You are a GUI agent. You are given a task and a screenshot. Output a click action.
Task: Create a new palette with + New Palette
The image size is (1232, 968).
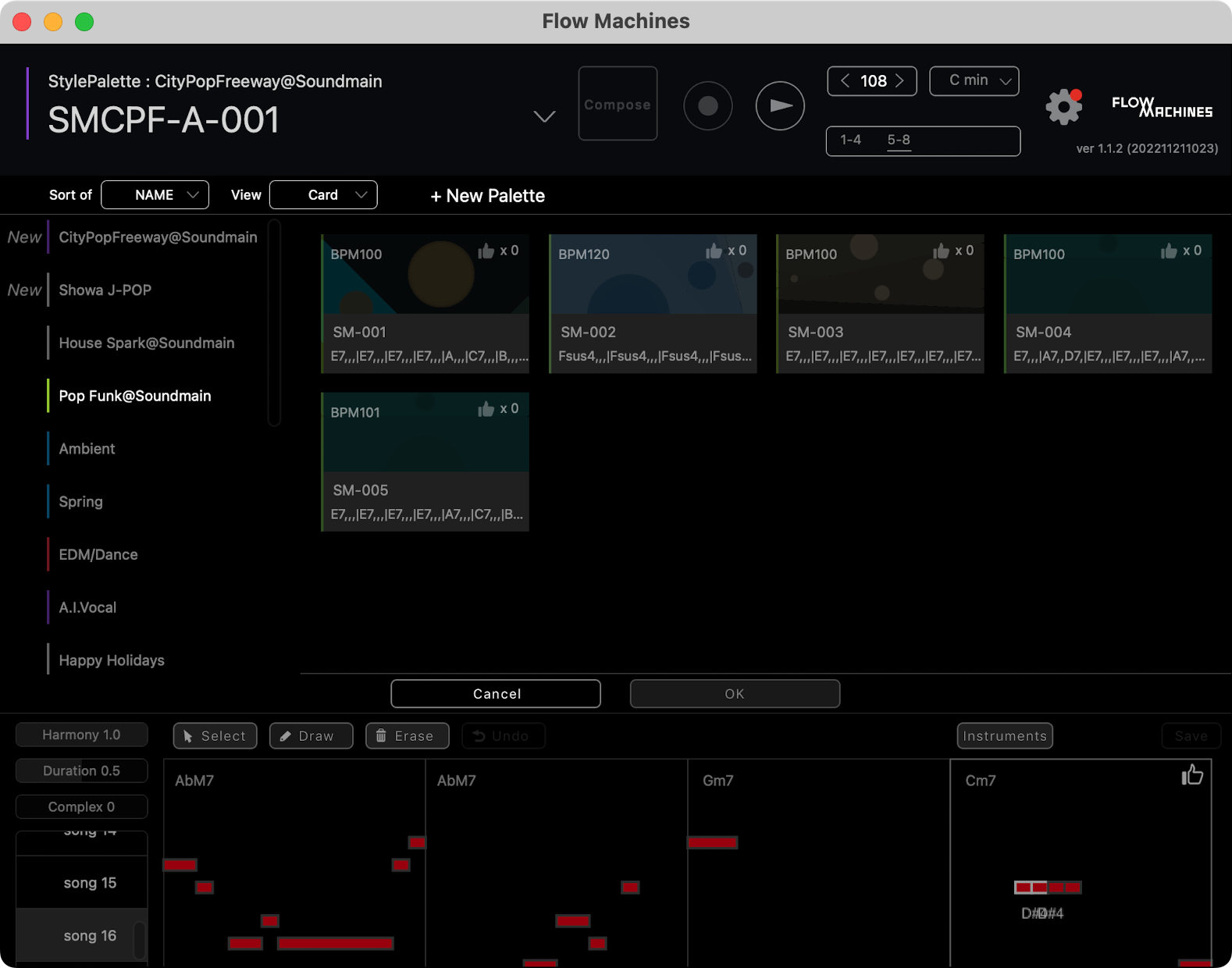[x=488, y=196]
